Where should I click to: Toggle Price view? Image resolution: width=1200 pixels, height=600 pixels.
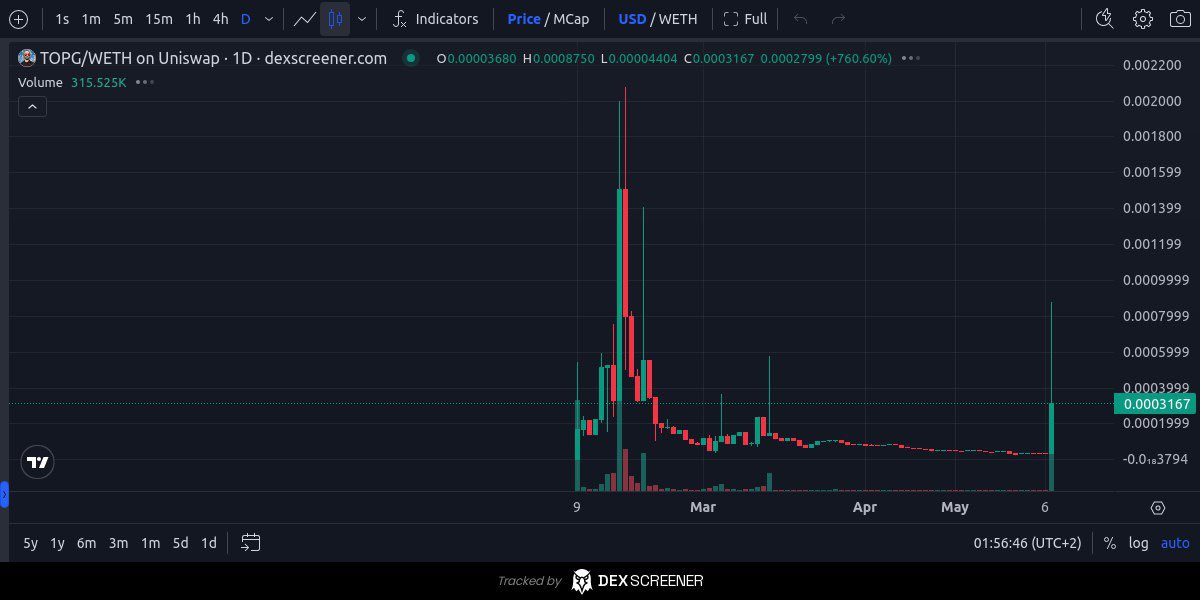[x=524, y=19]
